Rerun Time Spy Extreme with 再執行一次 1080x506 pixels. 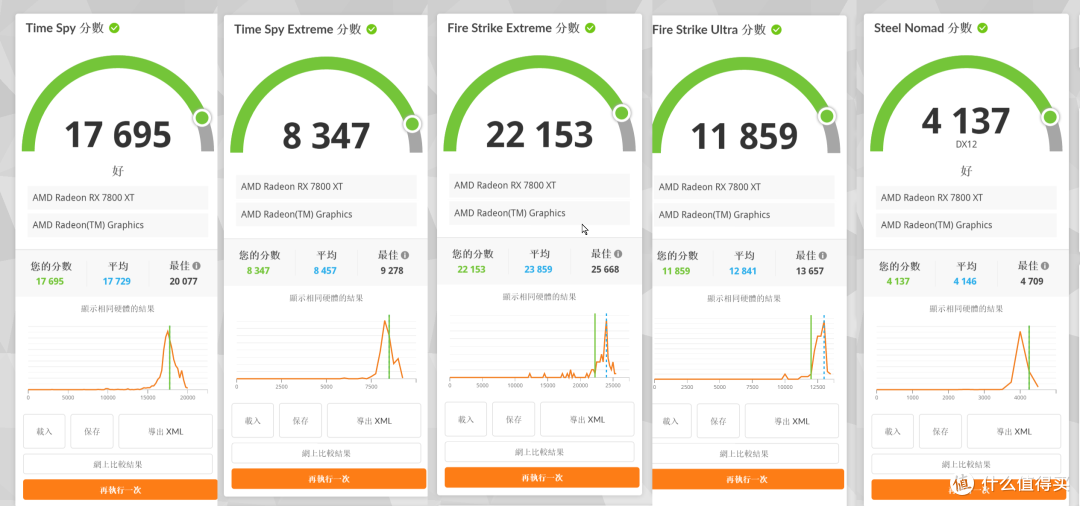click(x=329, y=478)
